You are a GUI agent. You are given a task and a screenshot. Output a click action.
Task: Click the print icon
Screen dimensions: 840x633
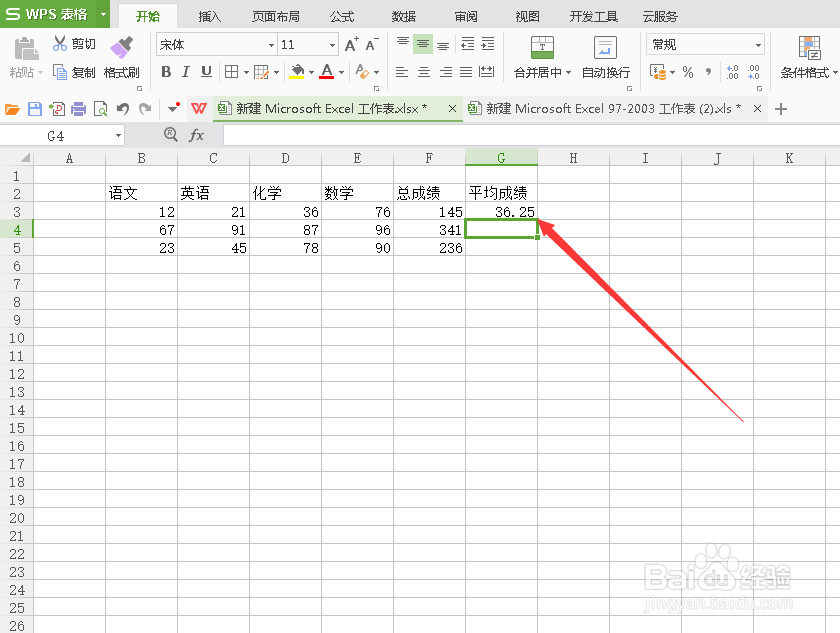point(78,109)
